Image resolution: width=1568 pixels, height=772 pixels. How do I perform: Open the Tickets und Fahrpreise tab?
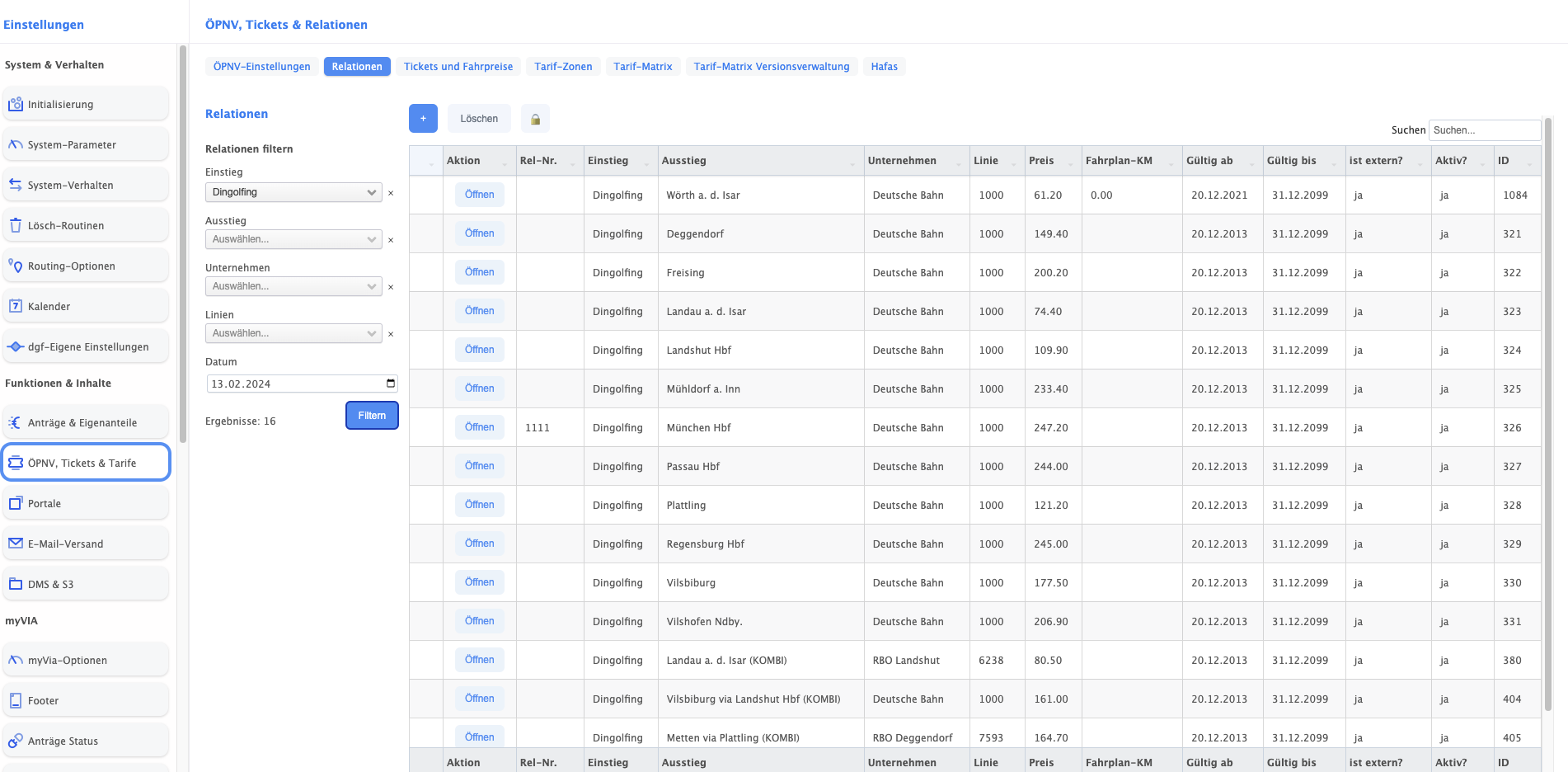[458, 67]
